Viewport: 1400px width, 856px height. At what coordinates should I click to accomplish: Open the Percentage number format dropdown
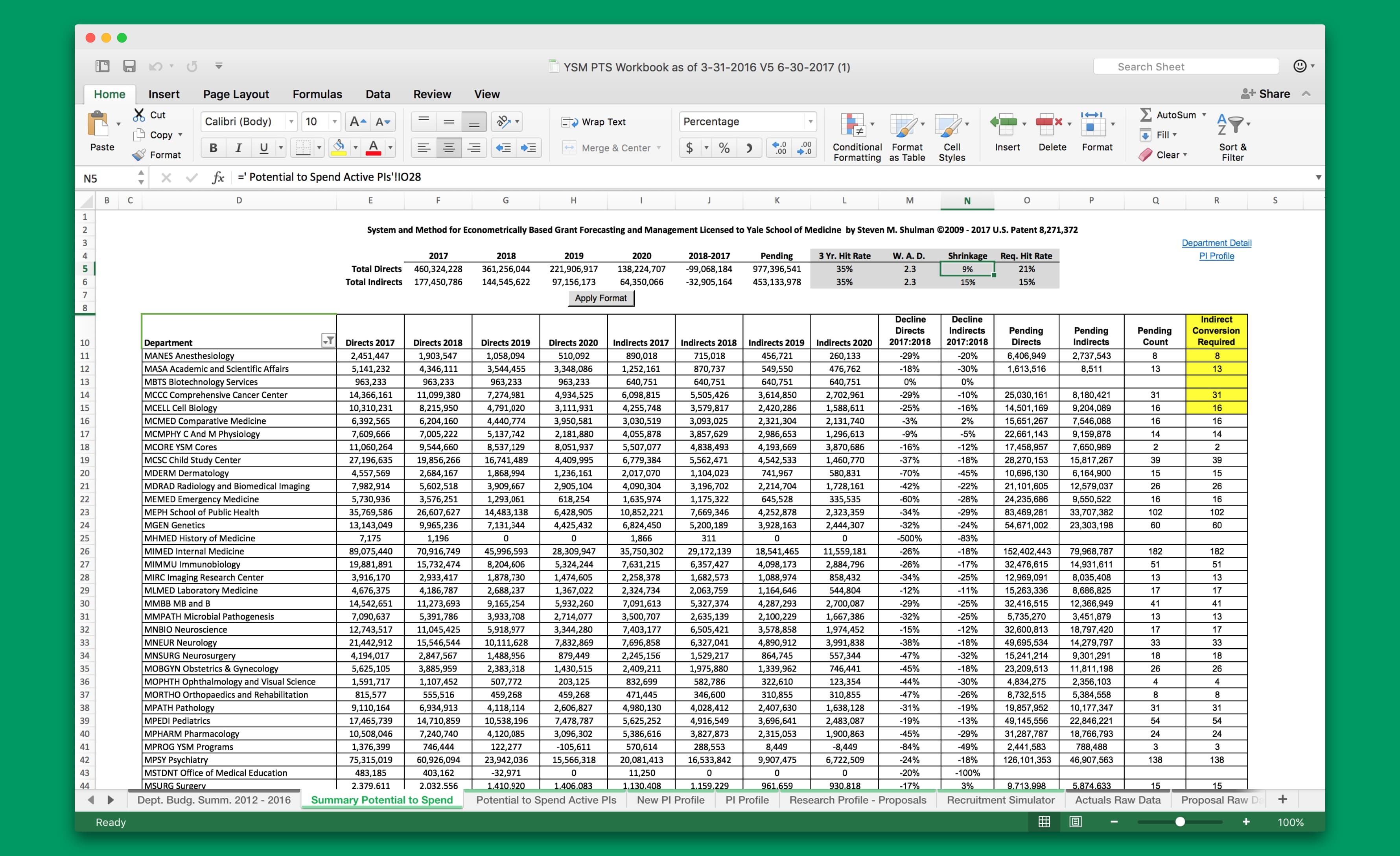810,122
